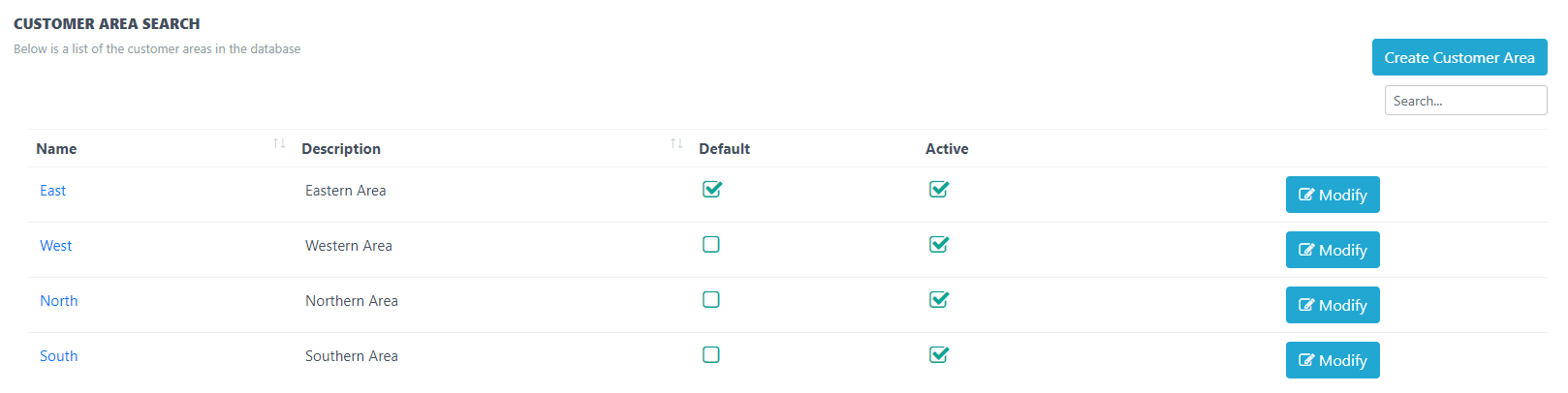1568x393 pixels.
Task: Uncheck the Active checkbox for East
Action: 938,190
